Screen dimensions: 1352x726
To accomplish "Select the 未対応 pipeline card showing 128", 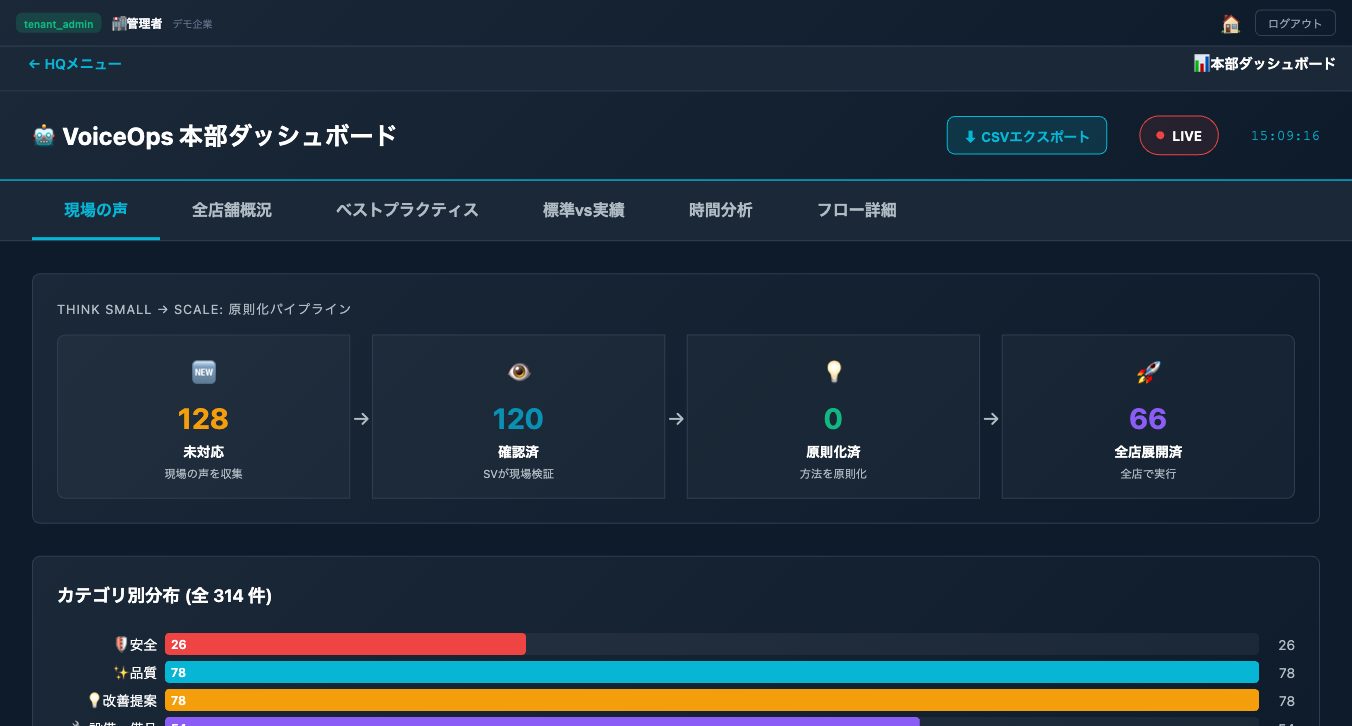I will point(203,416).
